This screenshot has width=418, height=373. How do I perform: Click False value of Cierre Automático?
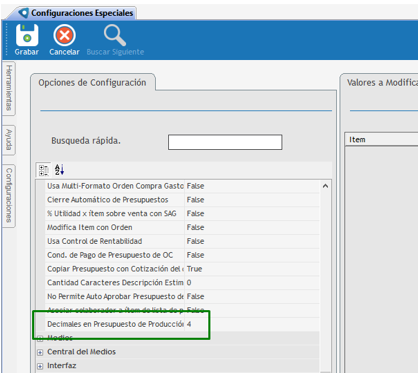(195, 200)
